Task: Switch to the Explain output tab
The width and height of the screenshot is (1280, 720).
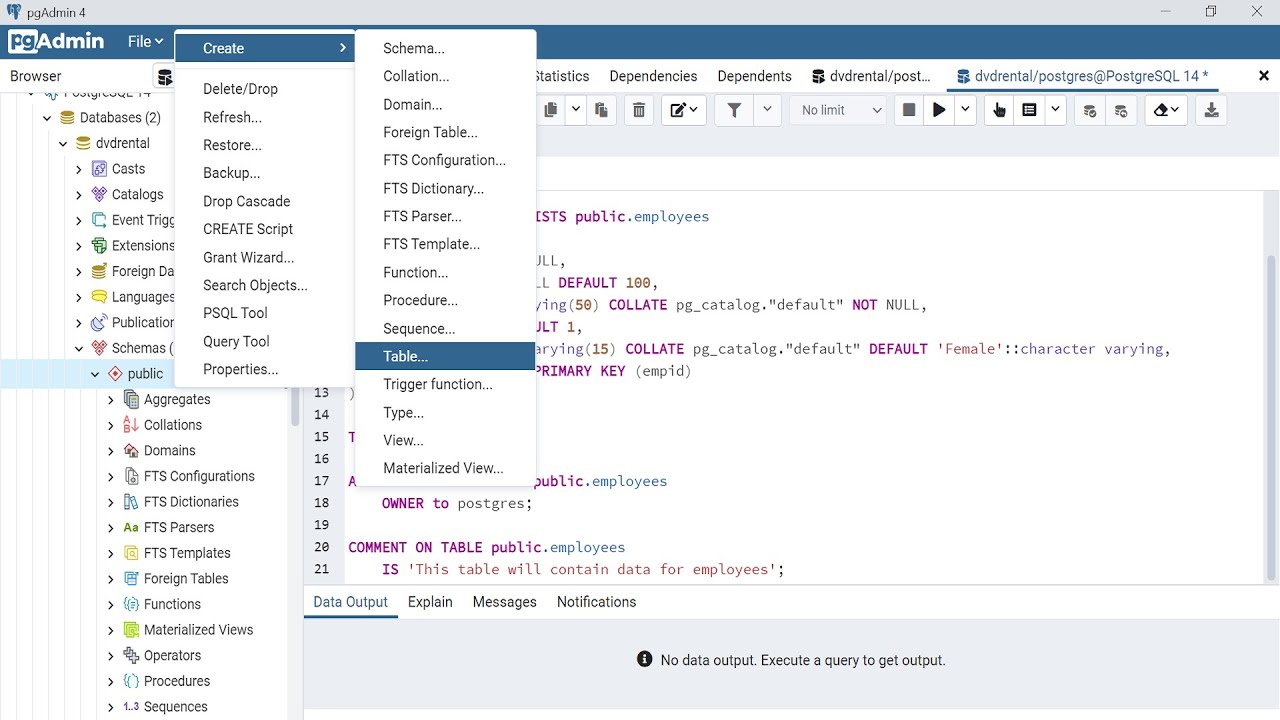Action: tap(430, 602)
